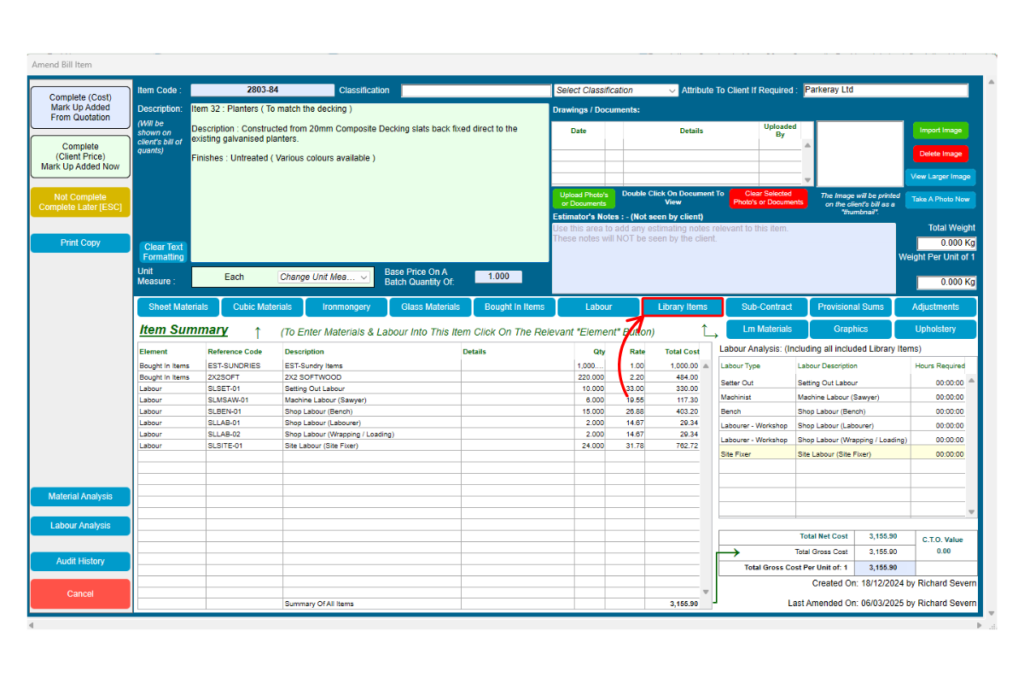Click Take A Photo Now button
Image resolution: width=1024 pixels, height=683 pixels.
[x=940, y=200]
